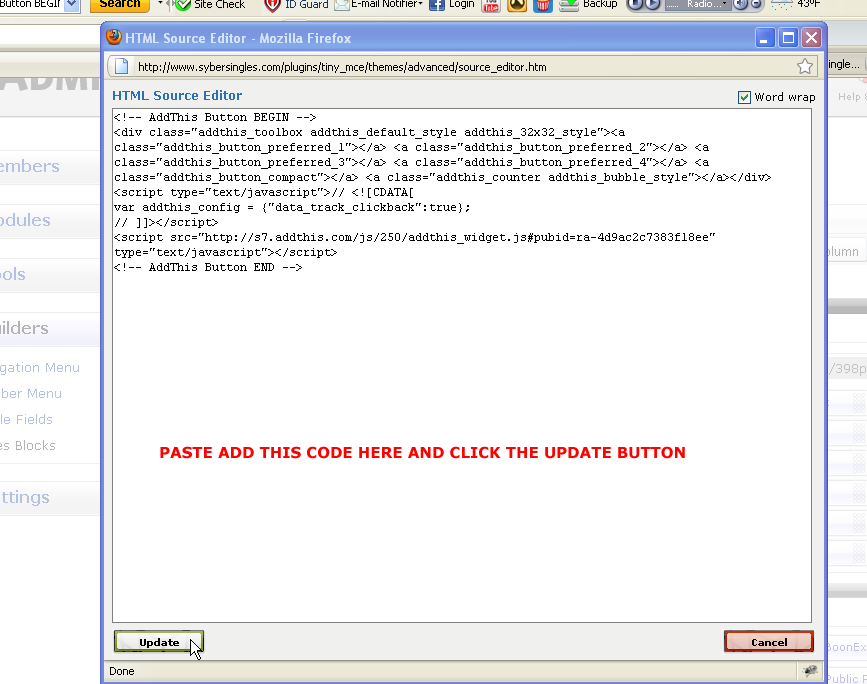The height and width of the screenshot is (684, 867).
Task: Click the ID Guard shield icon
Action: [272, 4]
